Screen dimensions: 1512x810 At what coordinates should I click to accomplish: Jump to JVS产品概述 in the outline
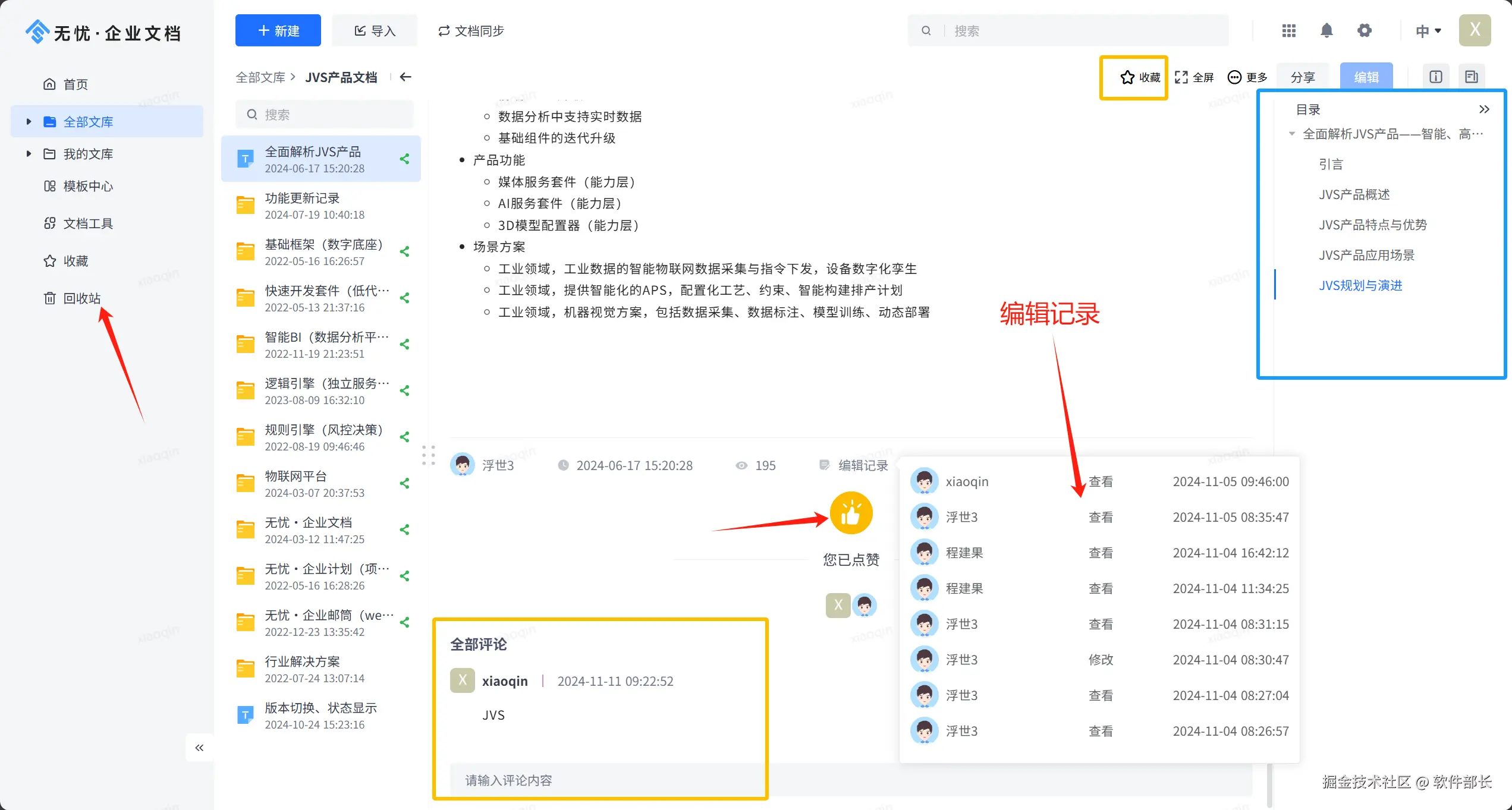pos(1354,195)
